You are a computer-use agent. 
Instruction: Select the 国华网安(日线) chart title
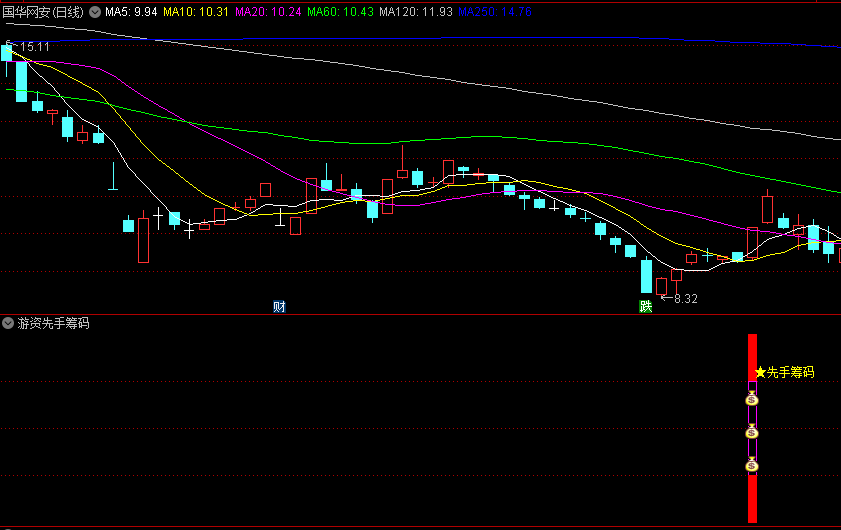43,12
